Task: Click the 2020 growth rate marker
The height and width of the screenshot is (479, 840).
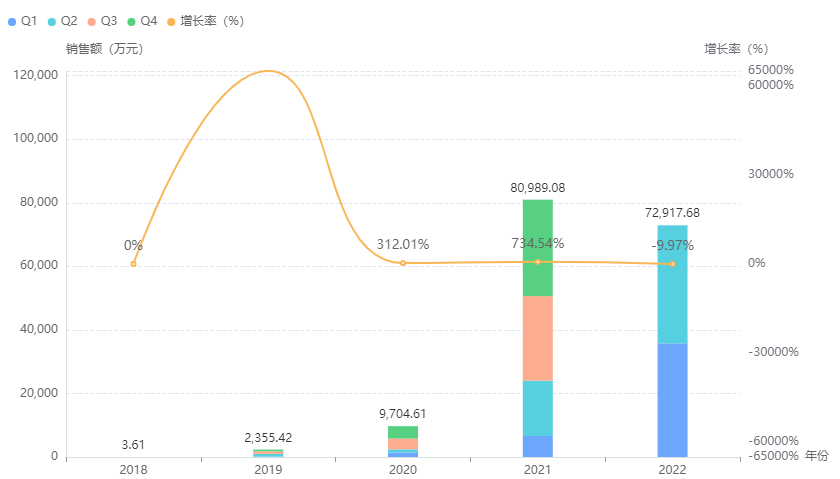Action: [403, 263]
